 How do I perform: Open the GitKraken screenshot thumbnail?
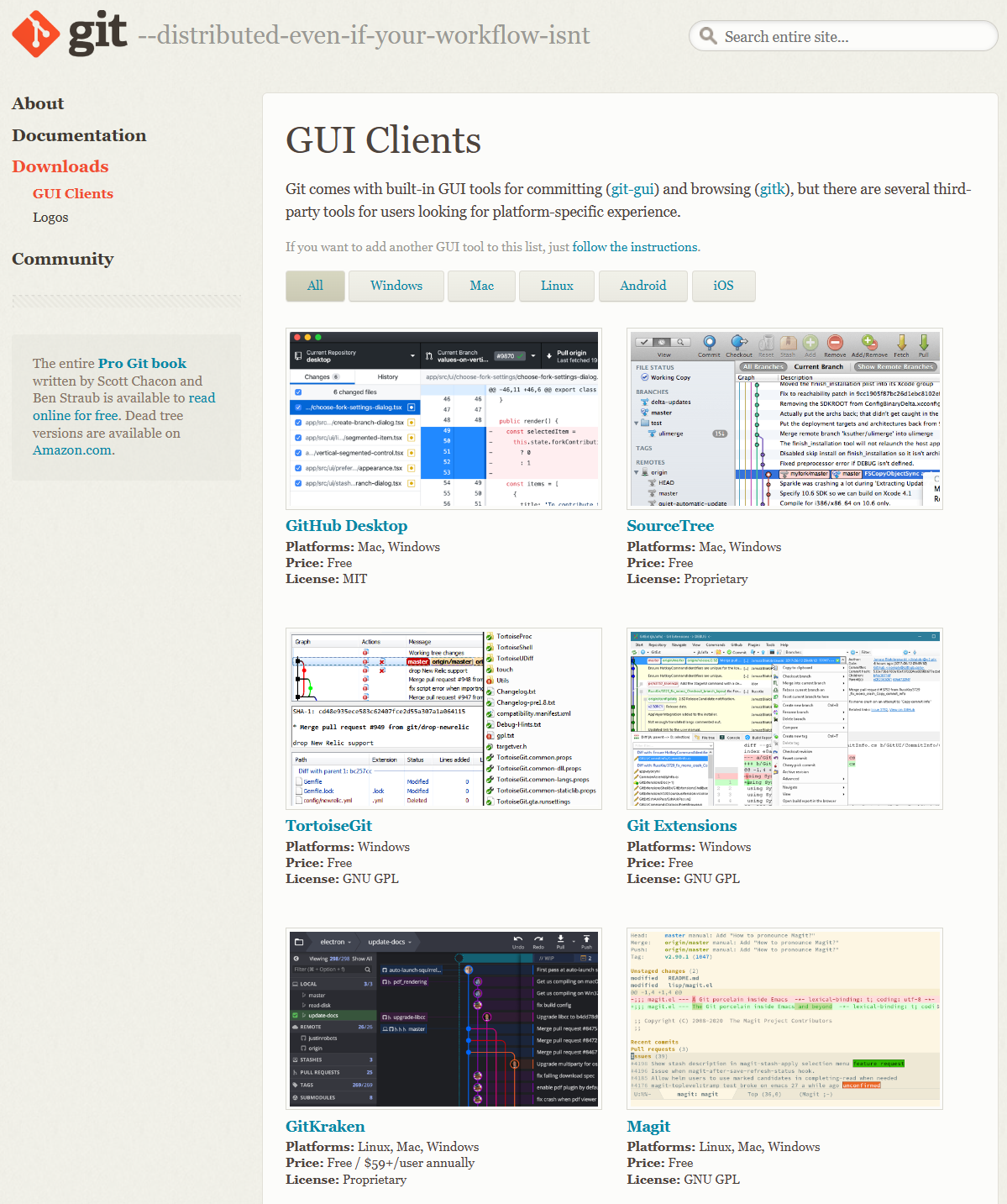(x=443, y=1018)
